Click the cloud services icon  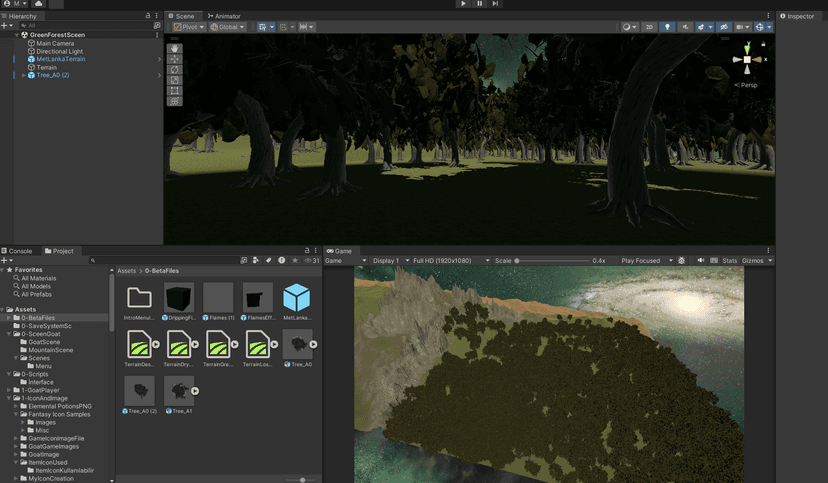[x=39, y=4]
